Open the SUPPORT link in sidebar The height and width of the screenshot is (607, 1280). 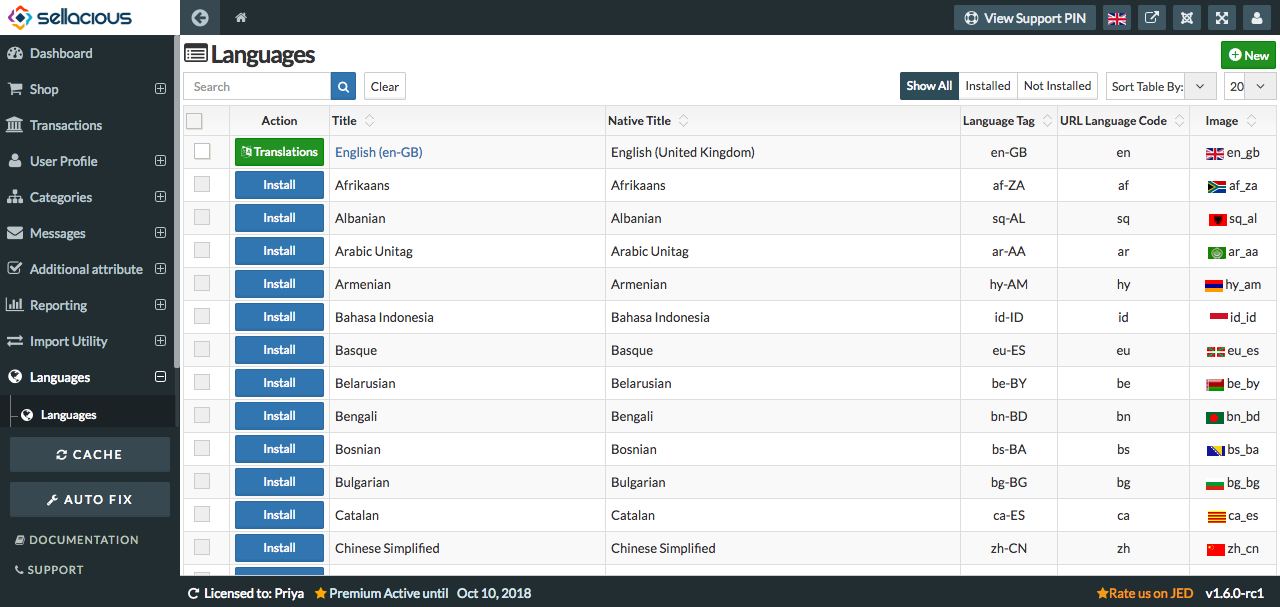pos(49,570)
